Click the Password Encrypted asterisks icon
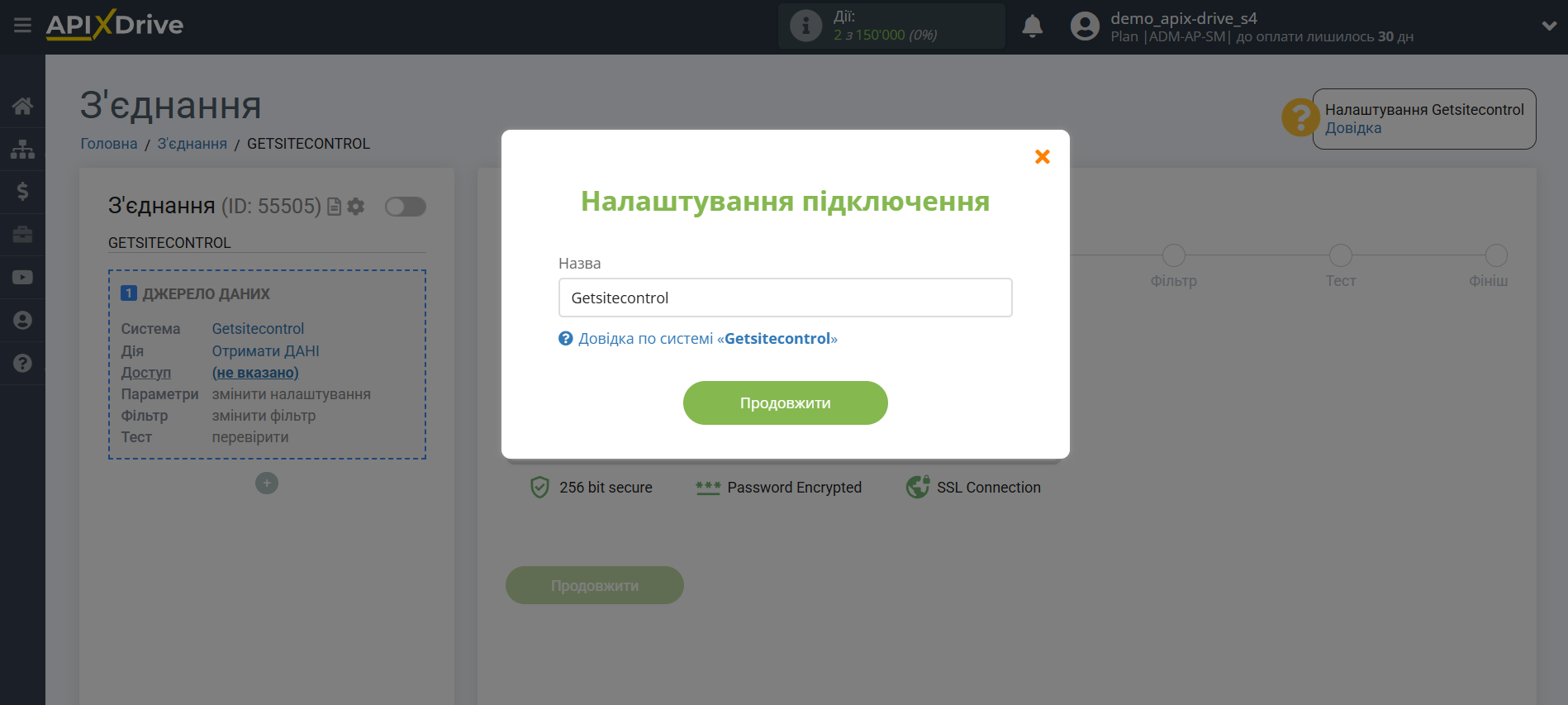Screen dimensions: 1568x705 coord(708,488)
